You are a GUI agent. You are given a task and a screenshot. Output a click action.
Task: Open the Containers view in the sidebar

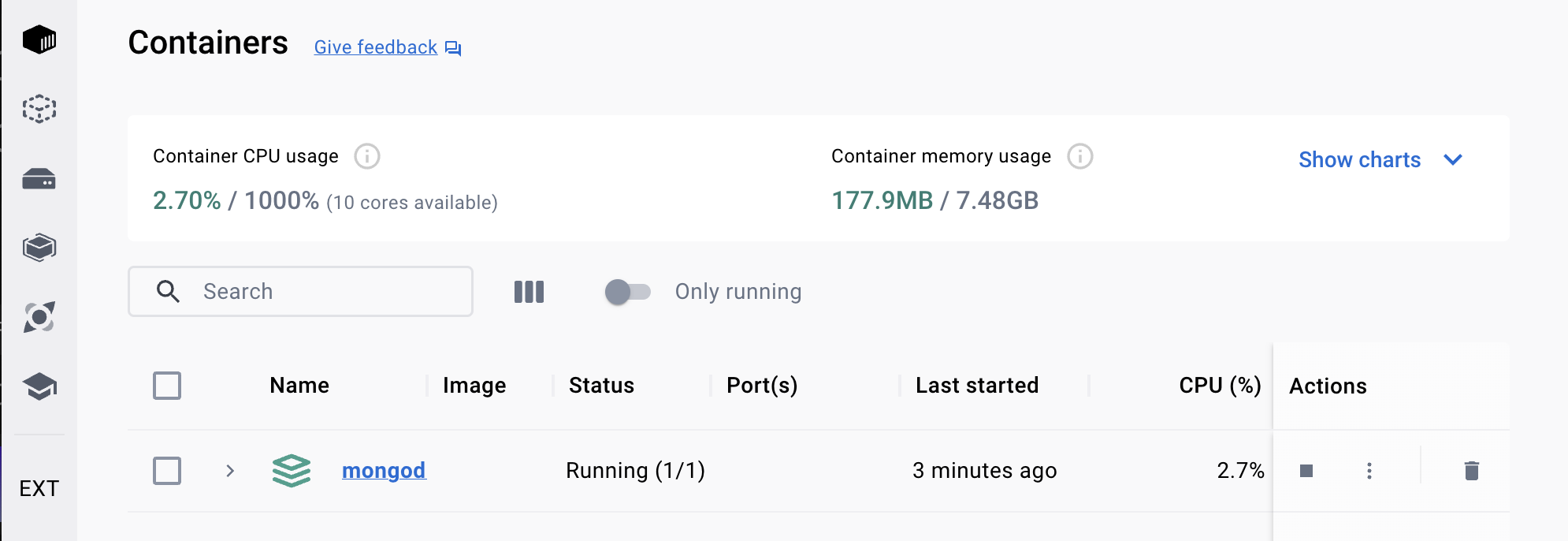point(41,38)
